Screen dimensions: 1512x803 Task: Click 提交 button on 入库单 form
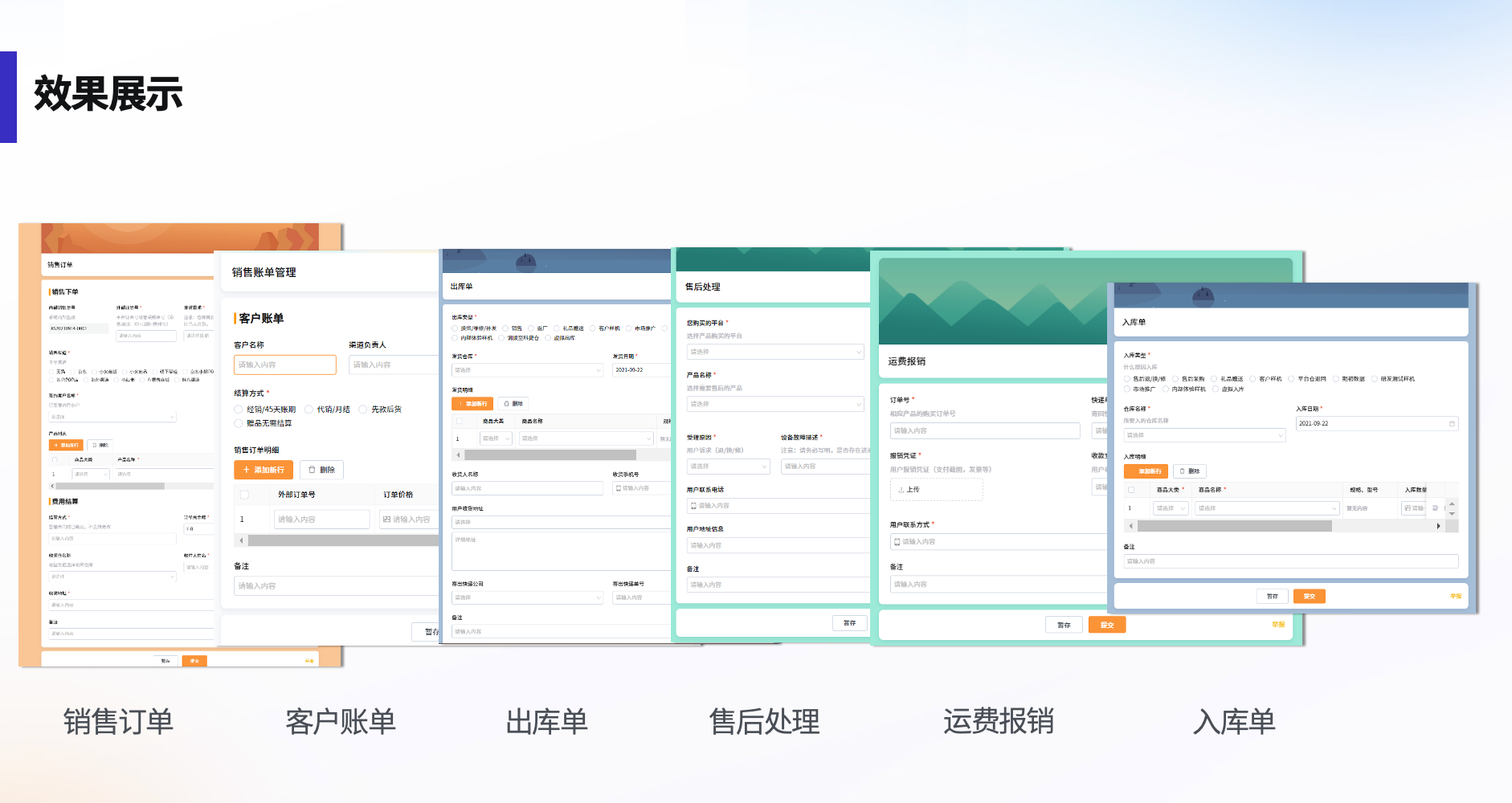[x=1309, y=596]
